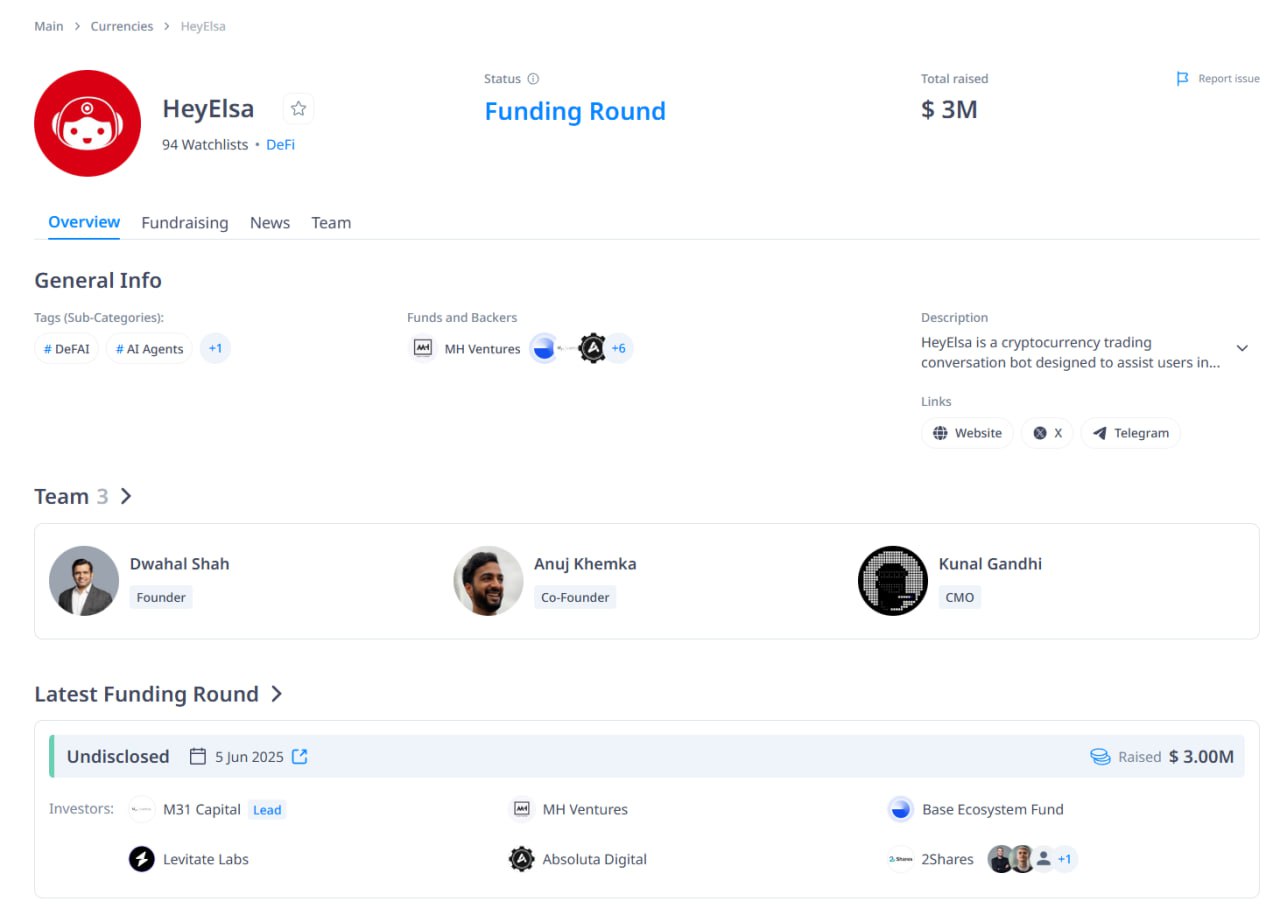
Task: Show +6 more funds and backers
Action: click(619, 349)
